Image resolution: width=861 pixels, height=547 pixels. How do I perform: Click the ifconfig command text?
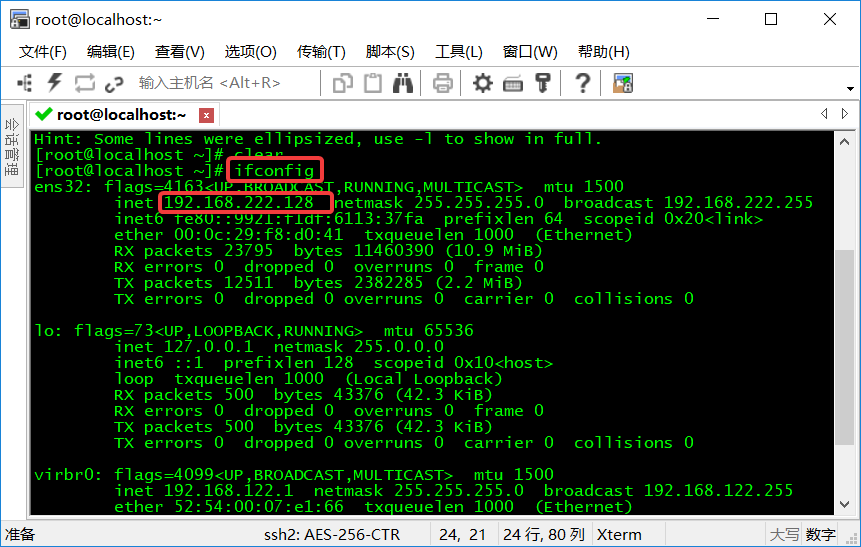tap(274, 171)
